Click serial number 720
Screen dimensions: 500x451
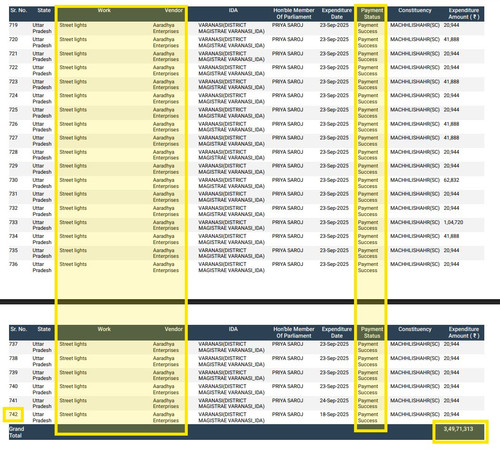(14, 39)
